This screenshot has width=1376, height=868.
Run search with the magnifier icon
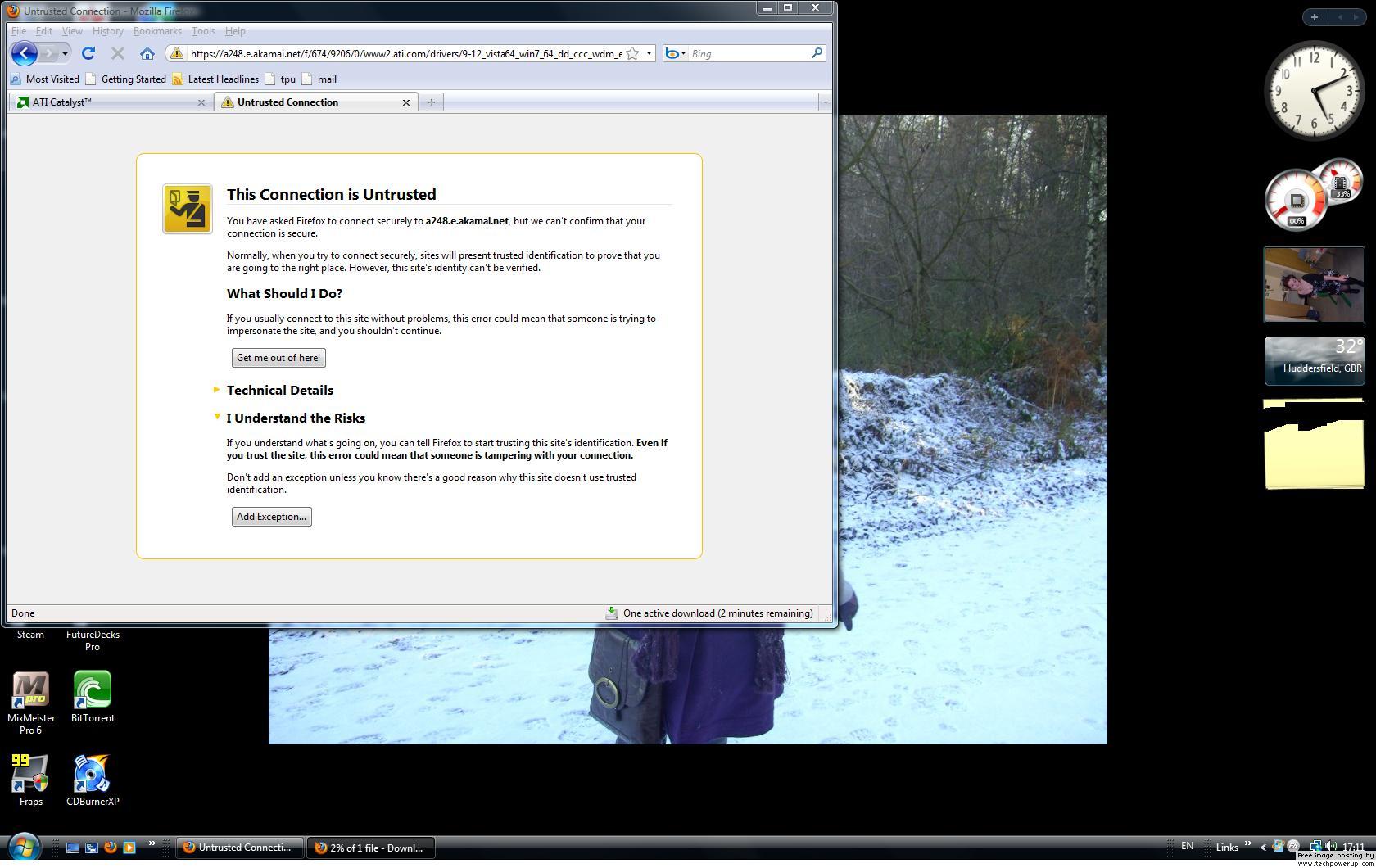coord(817,53)
